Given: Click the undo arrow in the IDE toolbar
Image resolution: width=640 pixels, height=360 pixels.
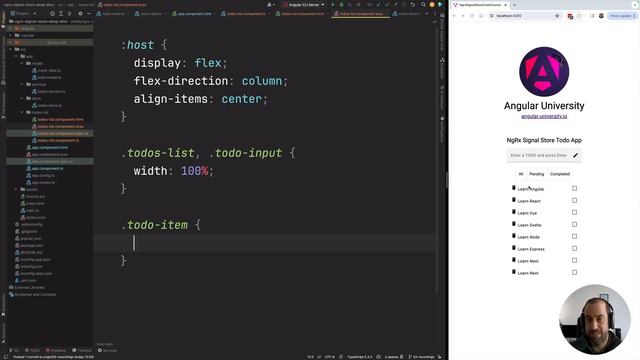Looking at the screenshot, I should [413, 4].
